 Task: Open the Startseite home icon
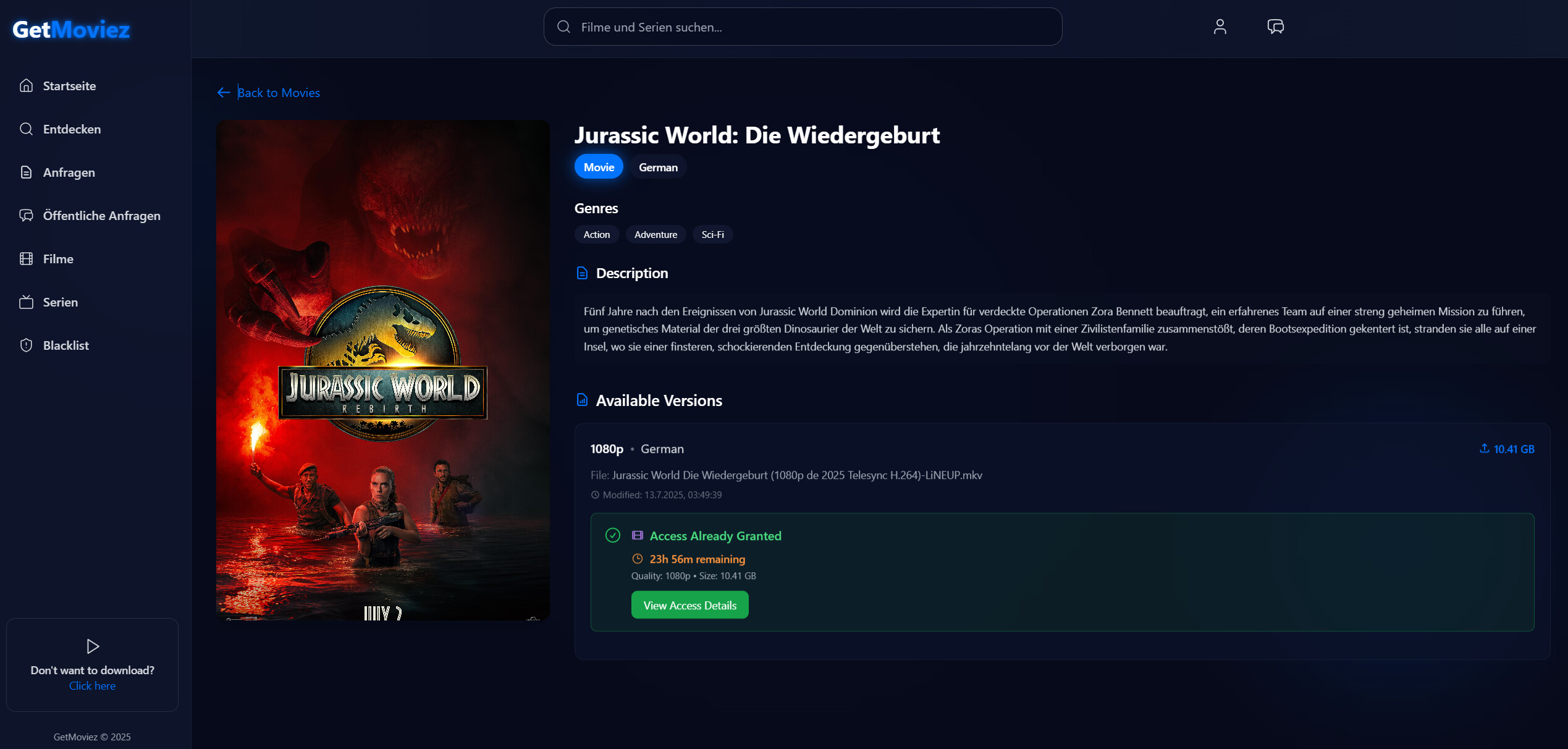tap(26, 85)
